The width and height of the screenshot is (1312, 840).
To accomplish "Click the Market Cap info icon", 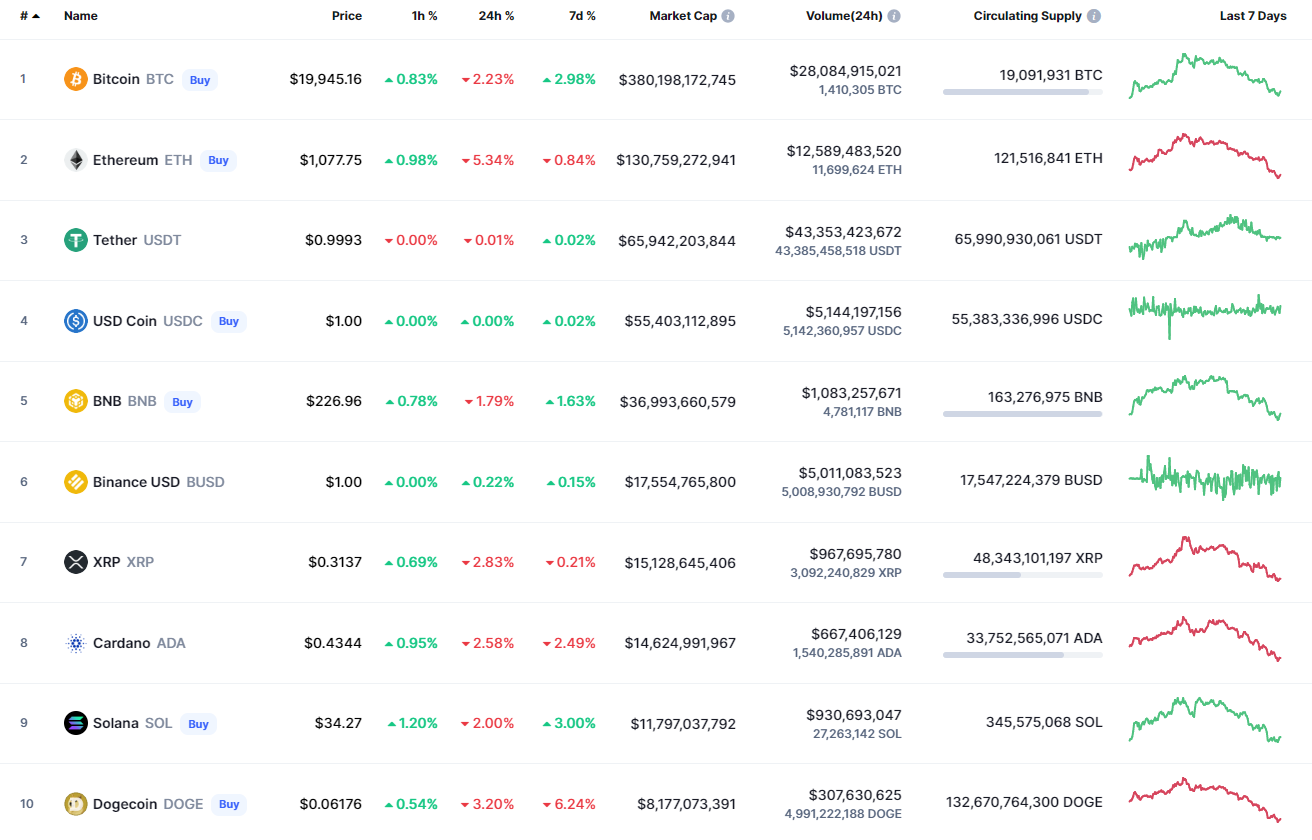I will 728,16.
